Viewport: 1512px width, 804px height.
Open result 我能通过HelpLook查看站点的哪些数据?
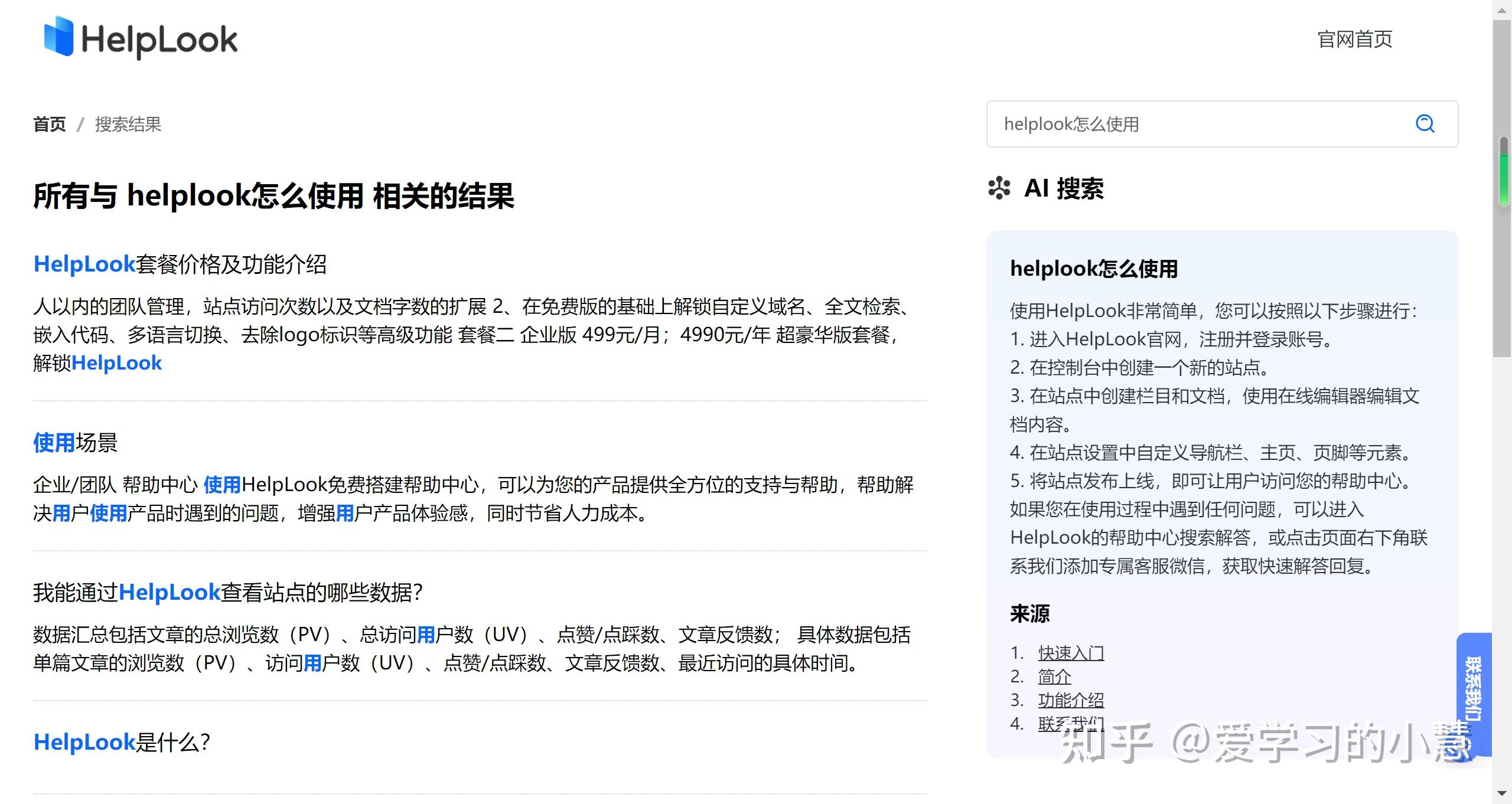point(228,592)
